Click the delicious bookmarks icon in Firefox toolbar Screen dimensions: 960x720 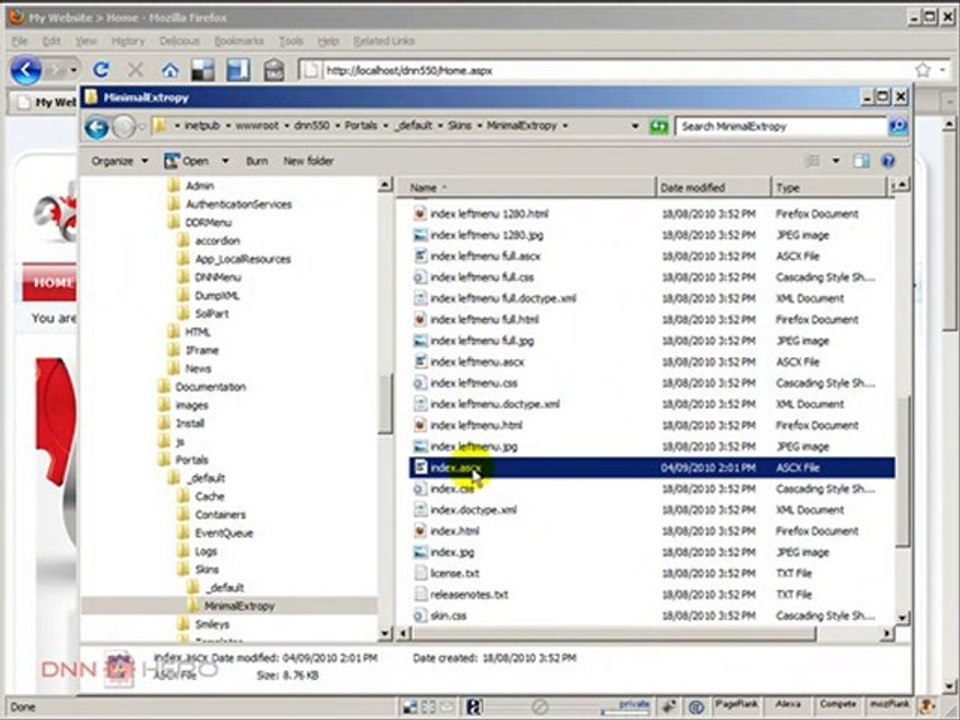(x=203, y=70)
